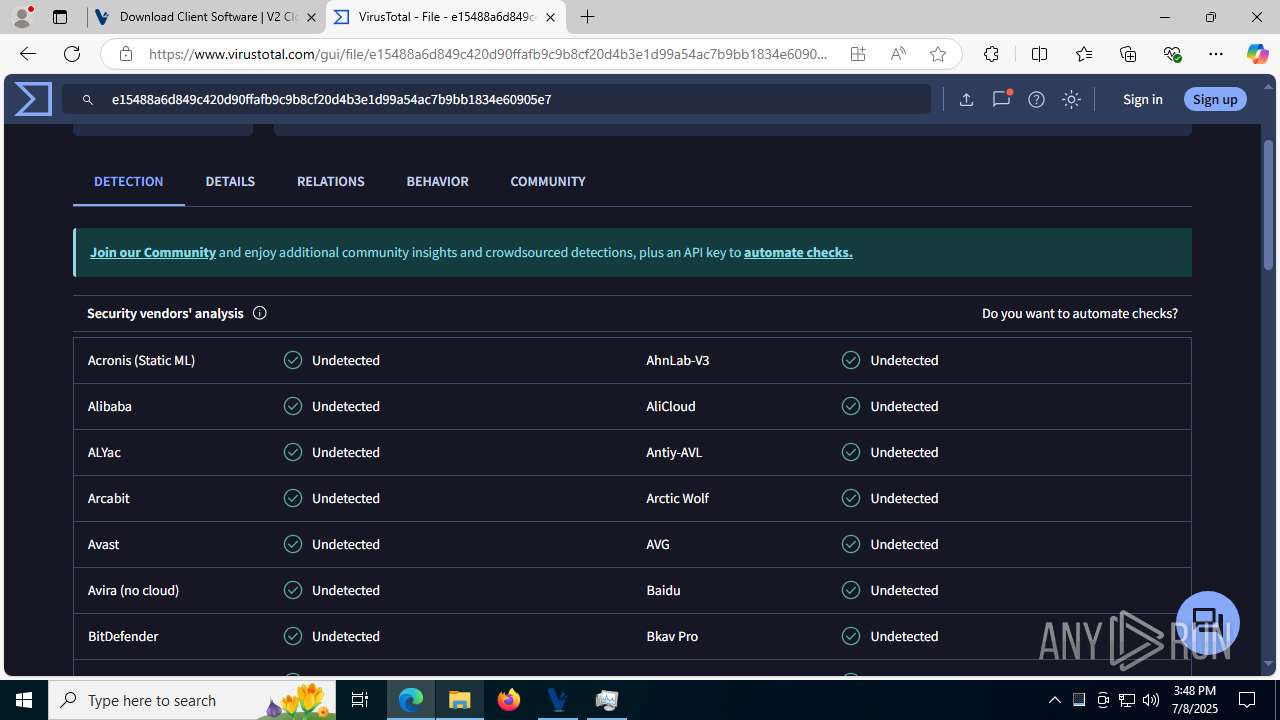Add page to favorites star icon
This screenshot has height=720, width=1280.
pyautogui.click(x=938, y=54)
